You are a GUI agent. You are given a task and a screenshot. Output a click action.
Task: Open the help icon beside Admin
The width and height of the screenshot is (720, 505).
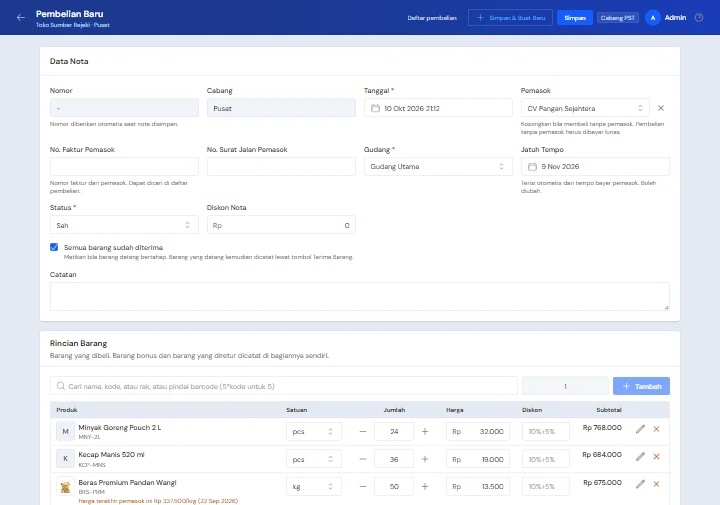point(699,17)
